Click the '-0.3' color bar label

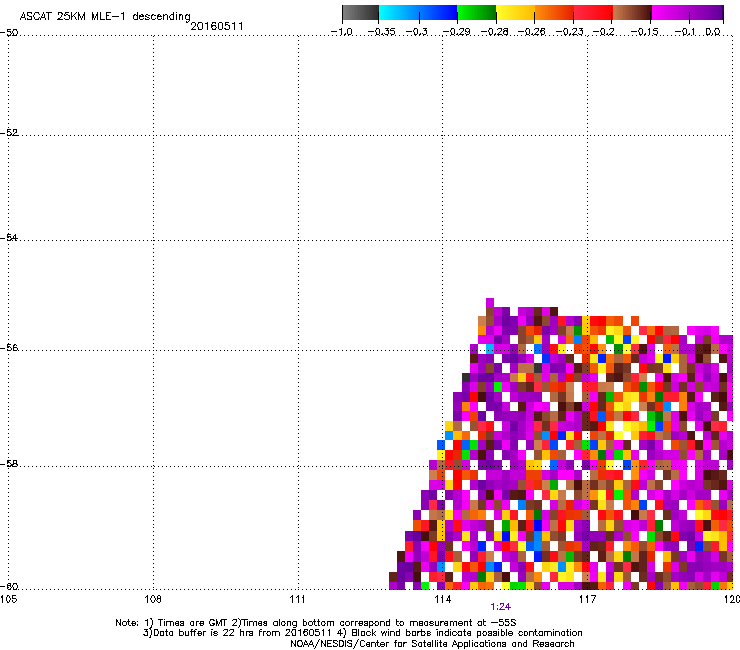(x=417, y=32)
